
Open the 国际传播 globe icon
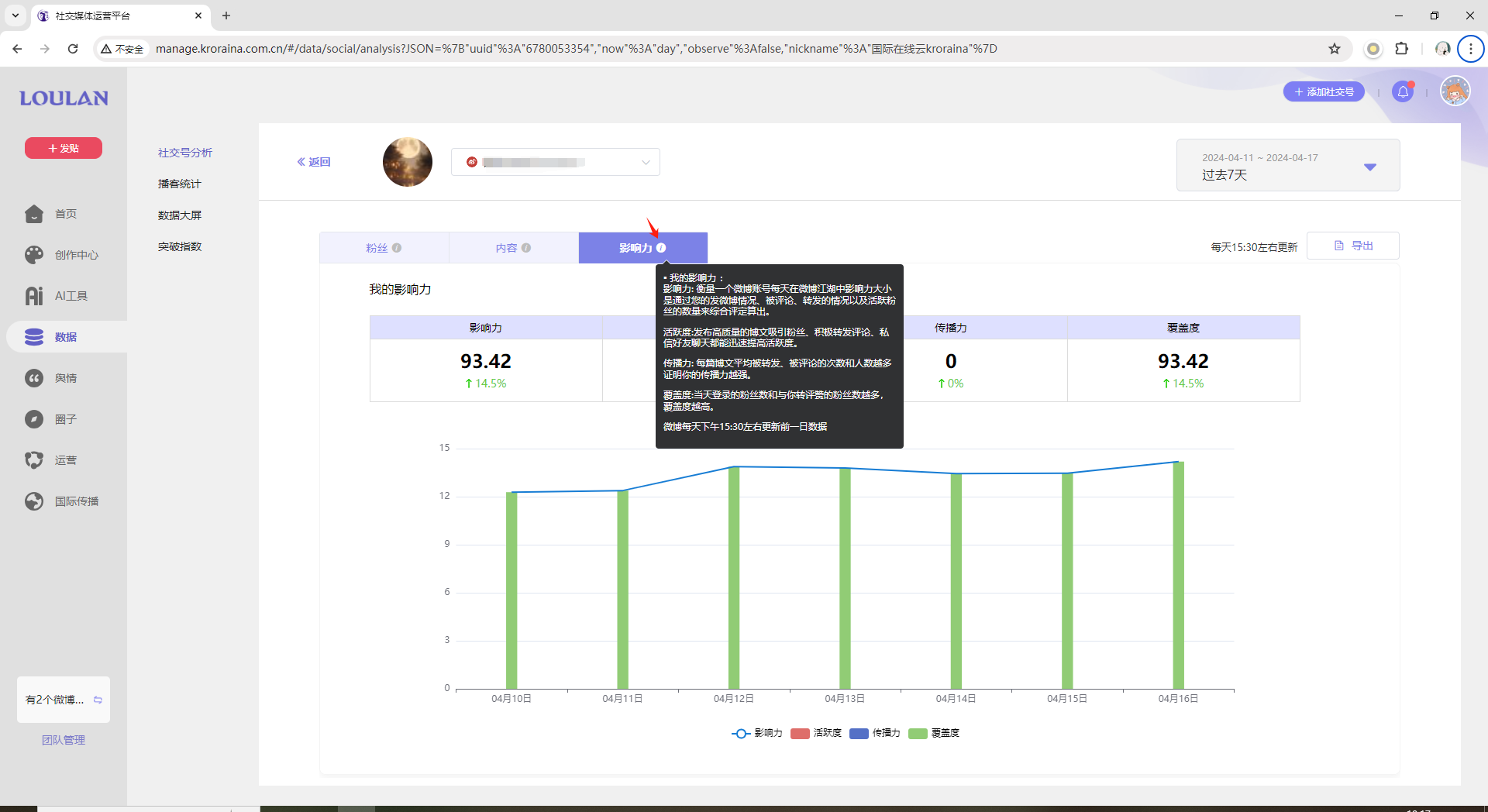[34, 501]
